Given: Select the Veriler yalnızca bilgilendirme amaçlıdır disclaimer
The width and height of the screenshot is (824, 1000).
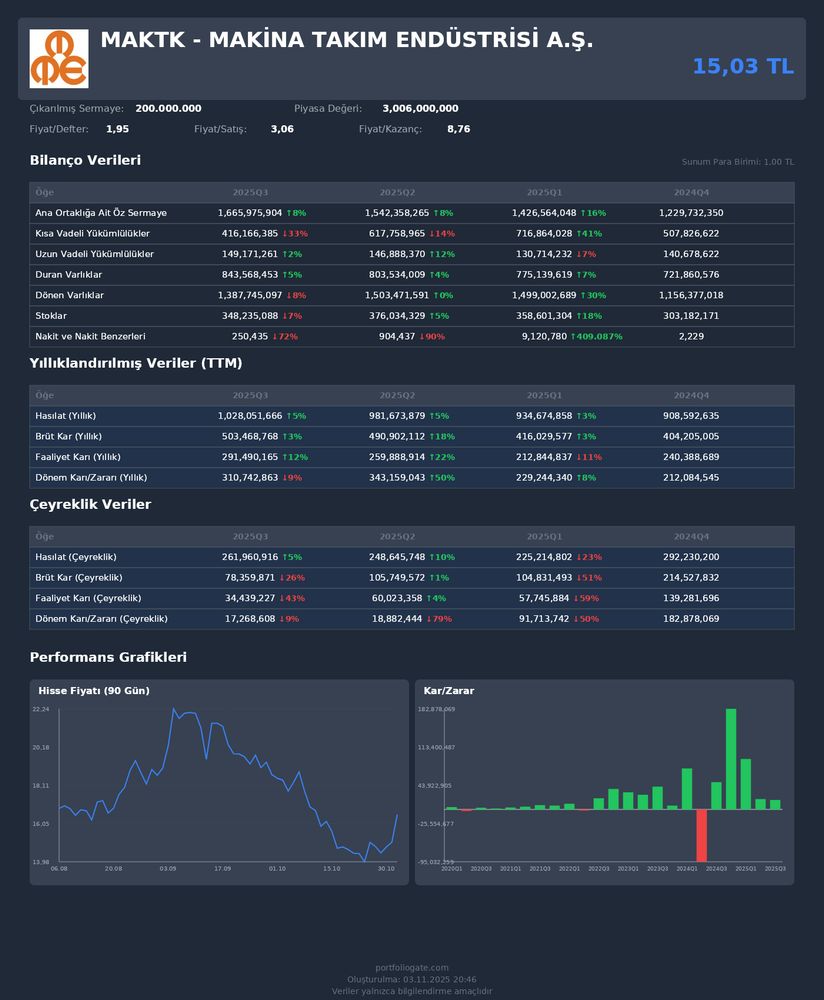Looking at the screenshot, I should coord(412,991).
